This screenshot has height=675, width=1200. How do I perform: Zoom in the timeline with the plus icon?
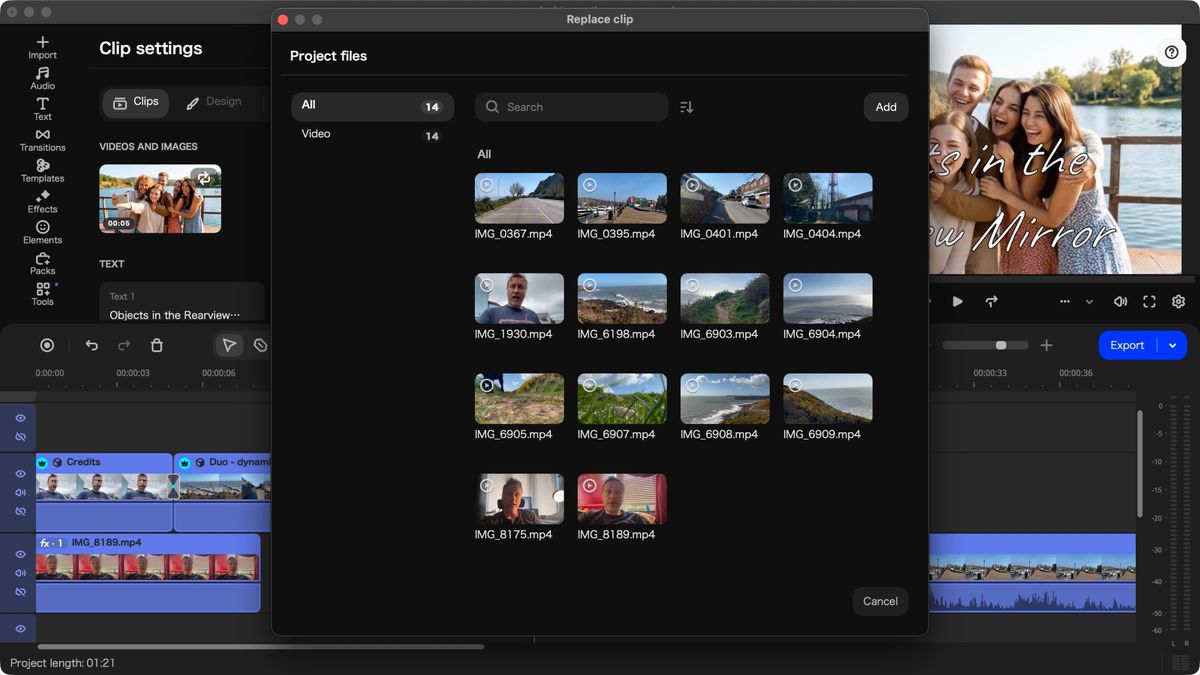click(1046, 345)
